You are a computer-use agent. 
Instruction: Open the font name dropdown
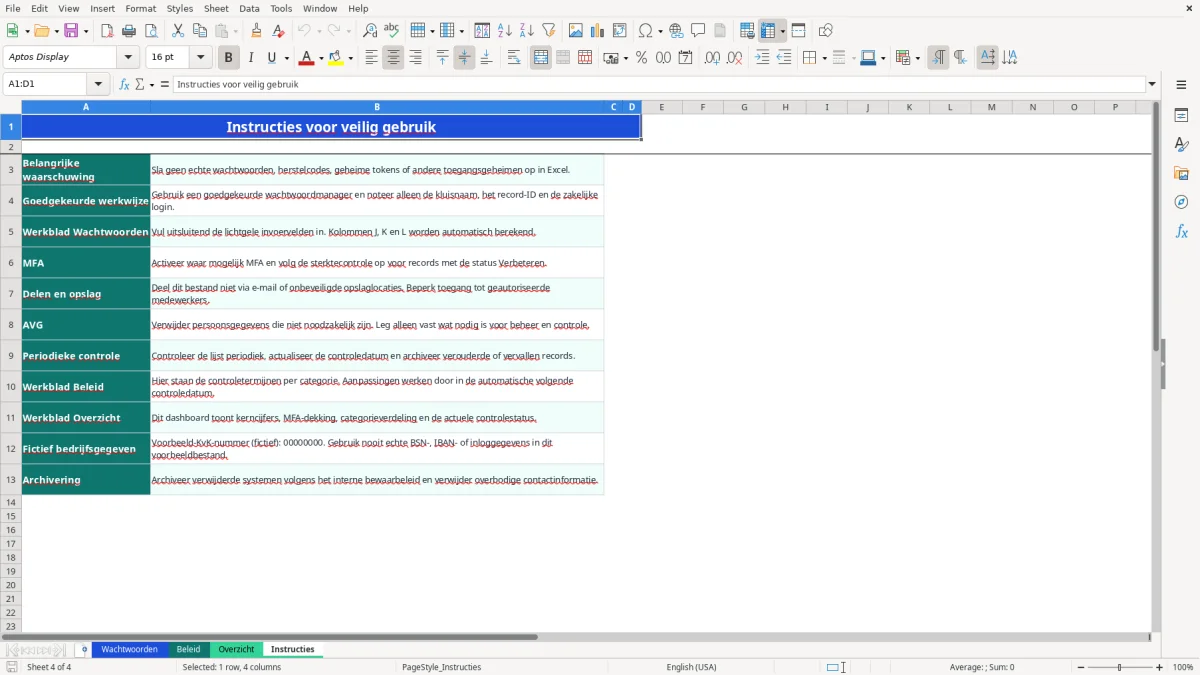tap(128, 58)
